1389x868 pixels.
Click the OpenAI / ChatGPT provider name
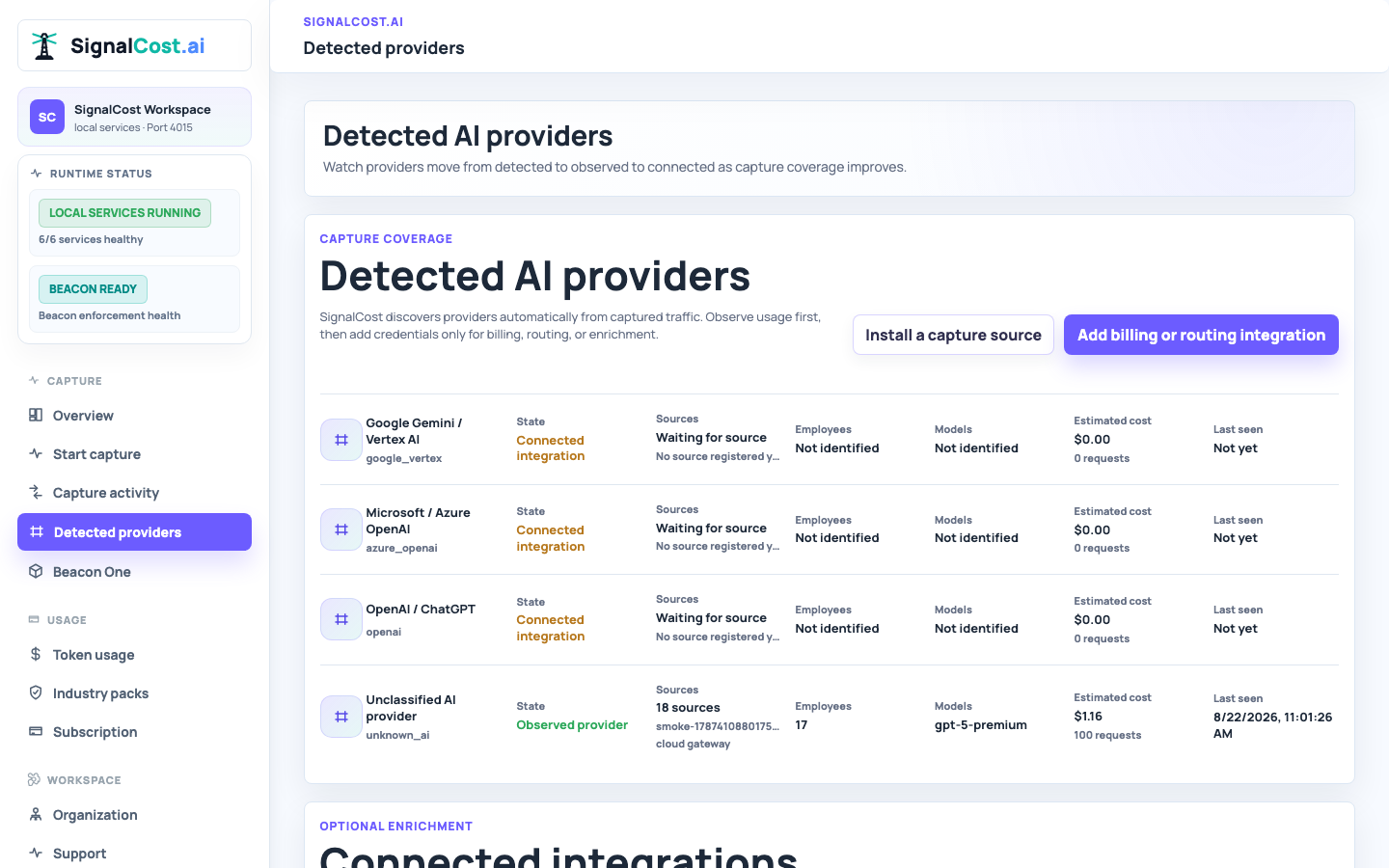pos(421,609)
